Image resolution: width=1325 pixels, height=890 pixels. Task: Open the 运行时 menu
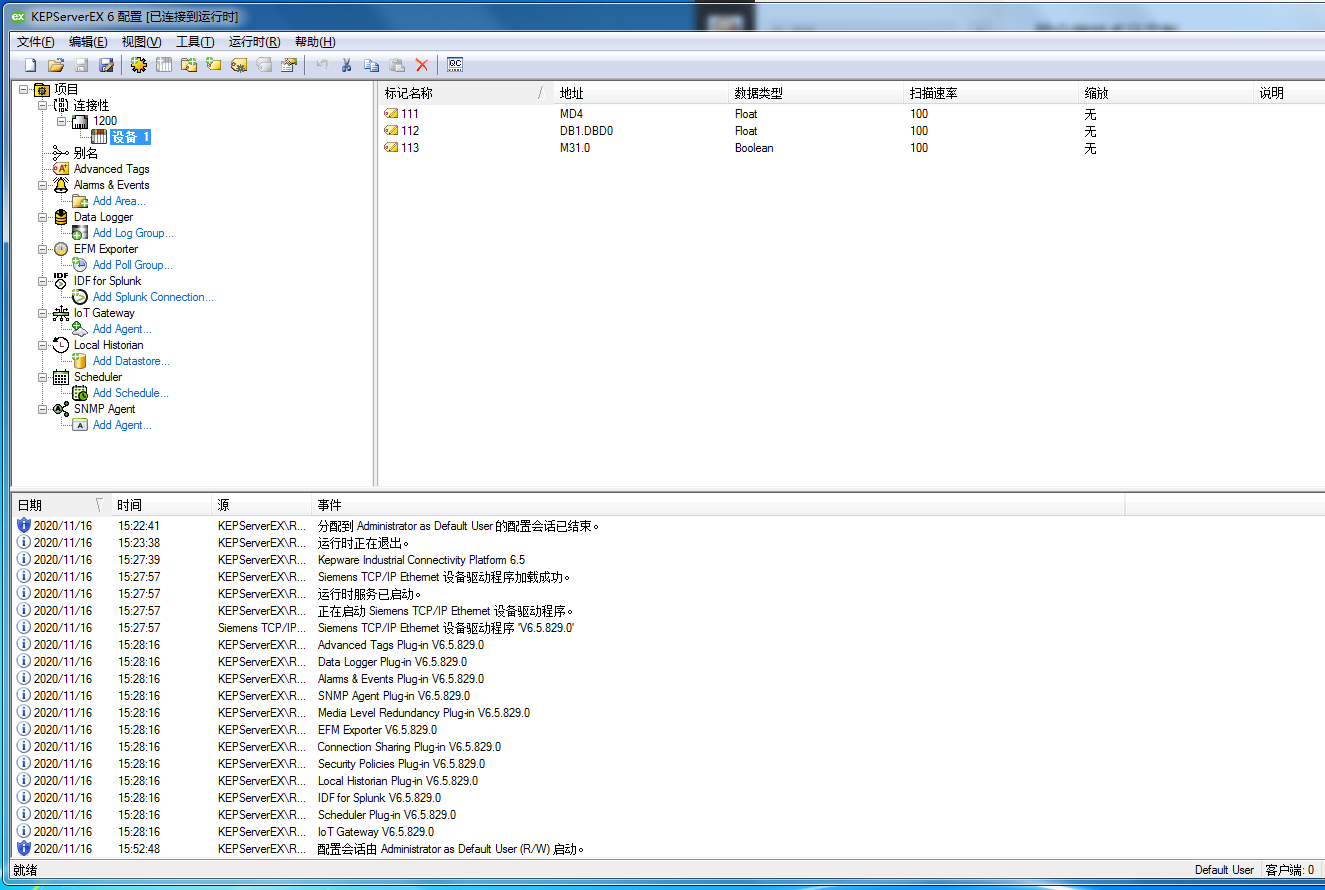[253, 42]
